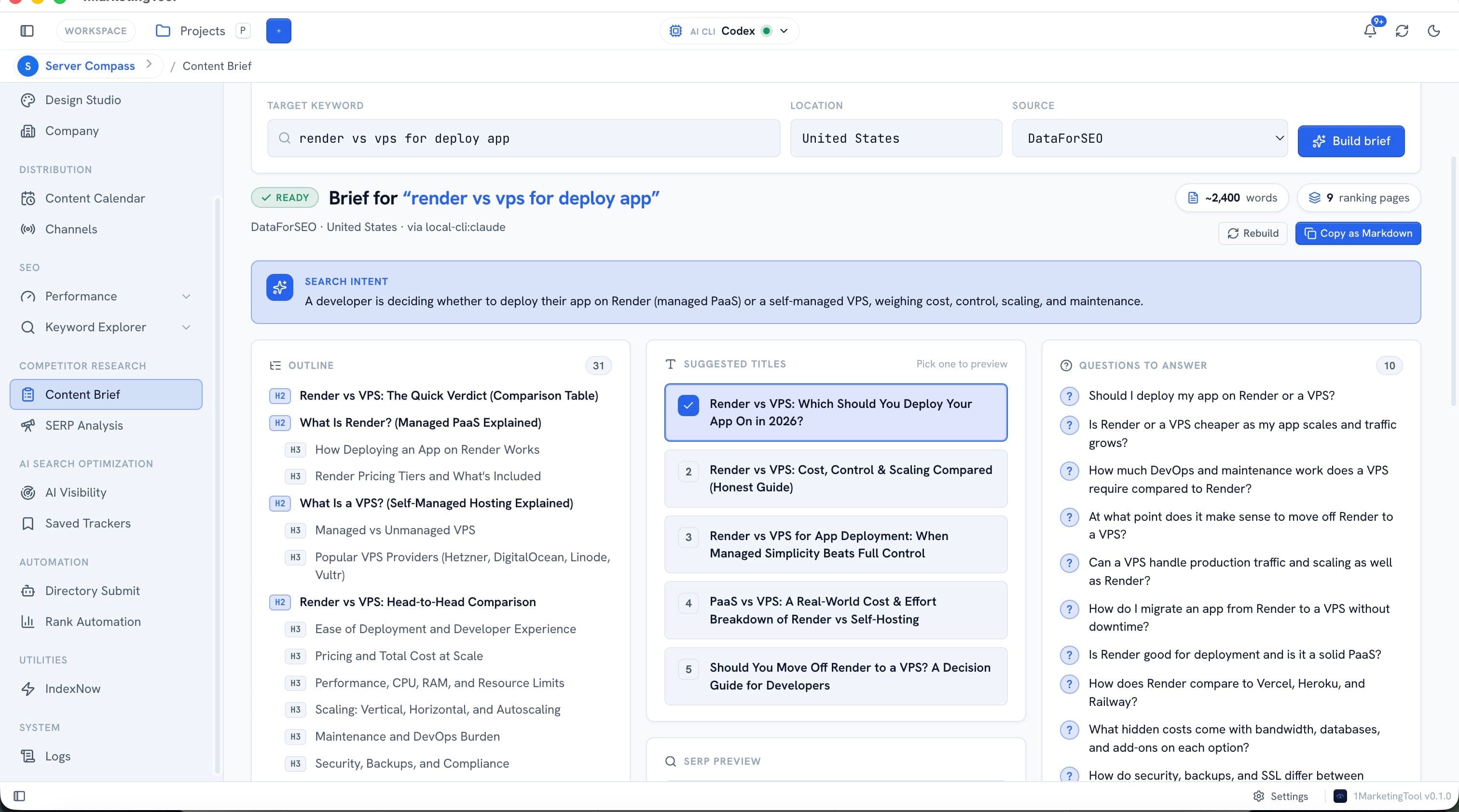Click outline item 'Render vs VPS: The Quick Verdict'
The width and height of the screenshot is (1459, 812).
449,395
